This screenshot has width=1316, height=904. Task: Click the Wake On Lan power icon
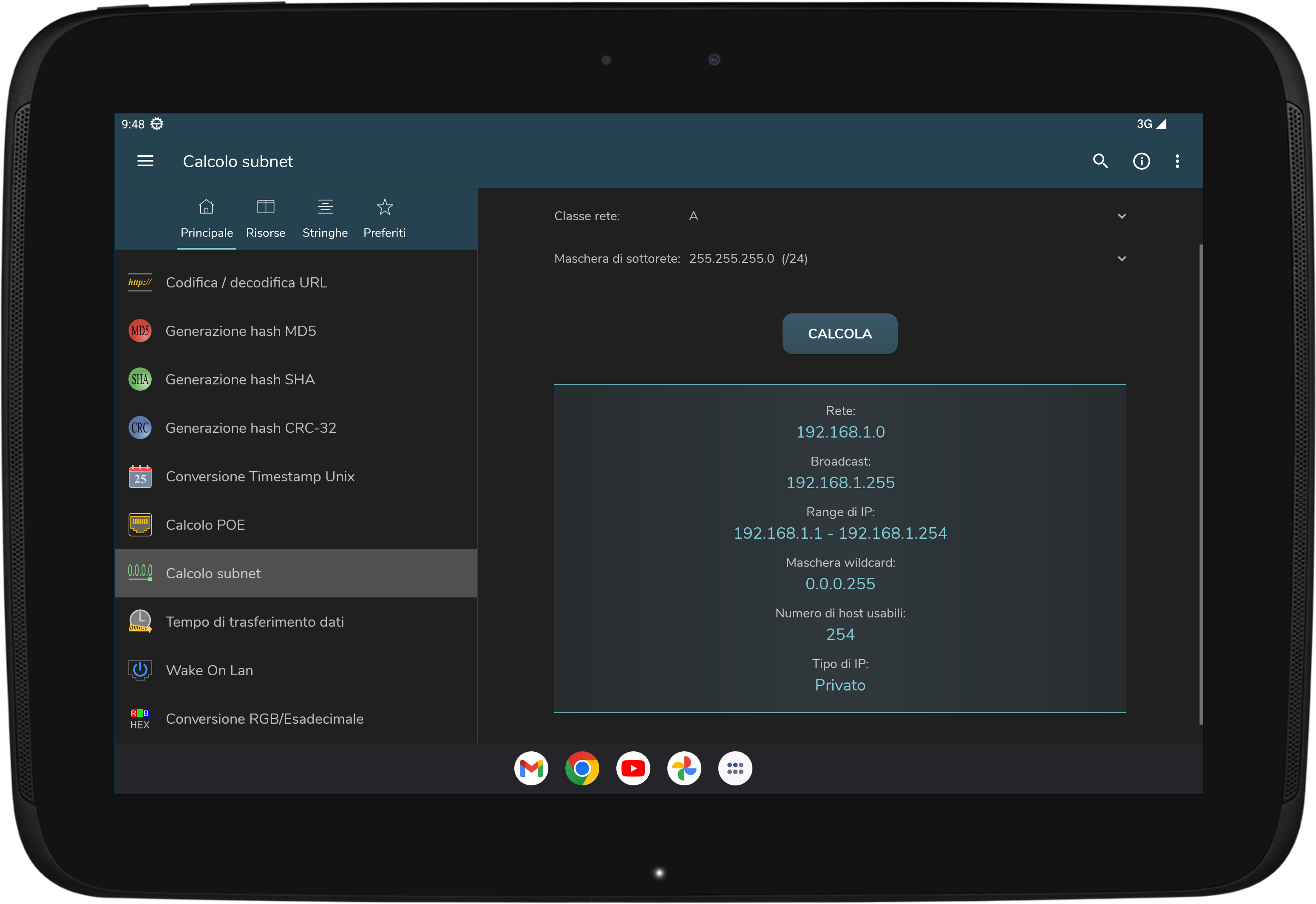(x=140, y=670)
